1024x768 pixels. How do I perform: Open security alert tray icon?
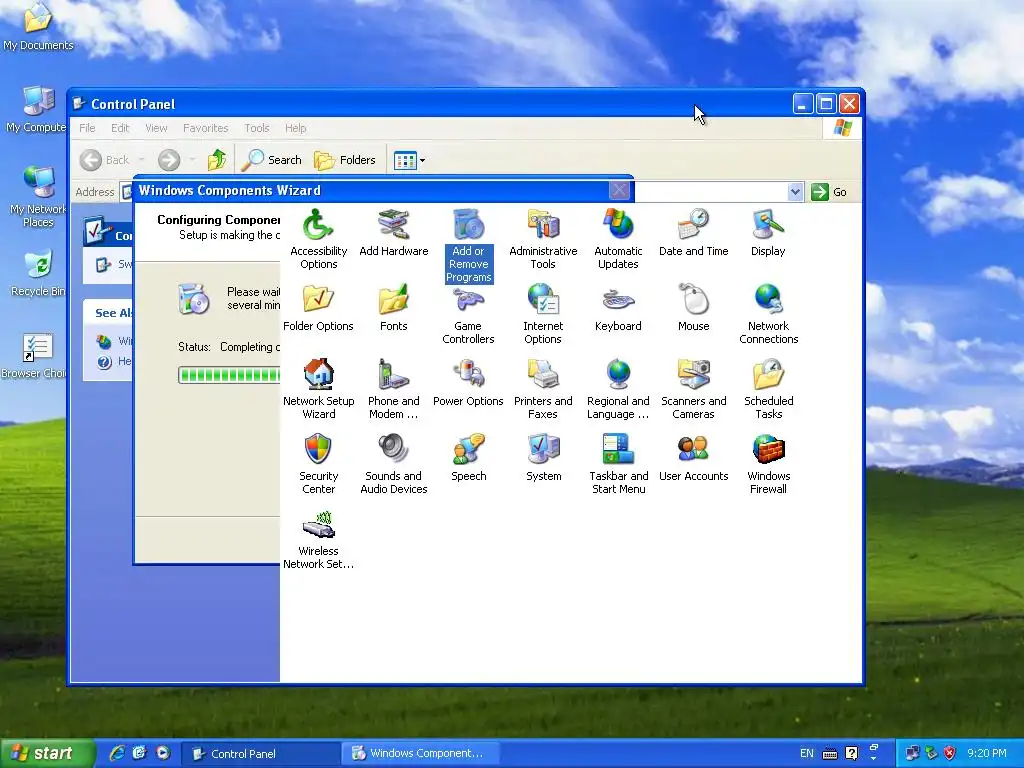[950, 753]
